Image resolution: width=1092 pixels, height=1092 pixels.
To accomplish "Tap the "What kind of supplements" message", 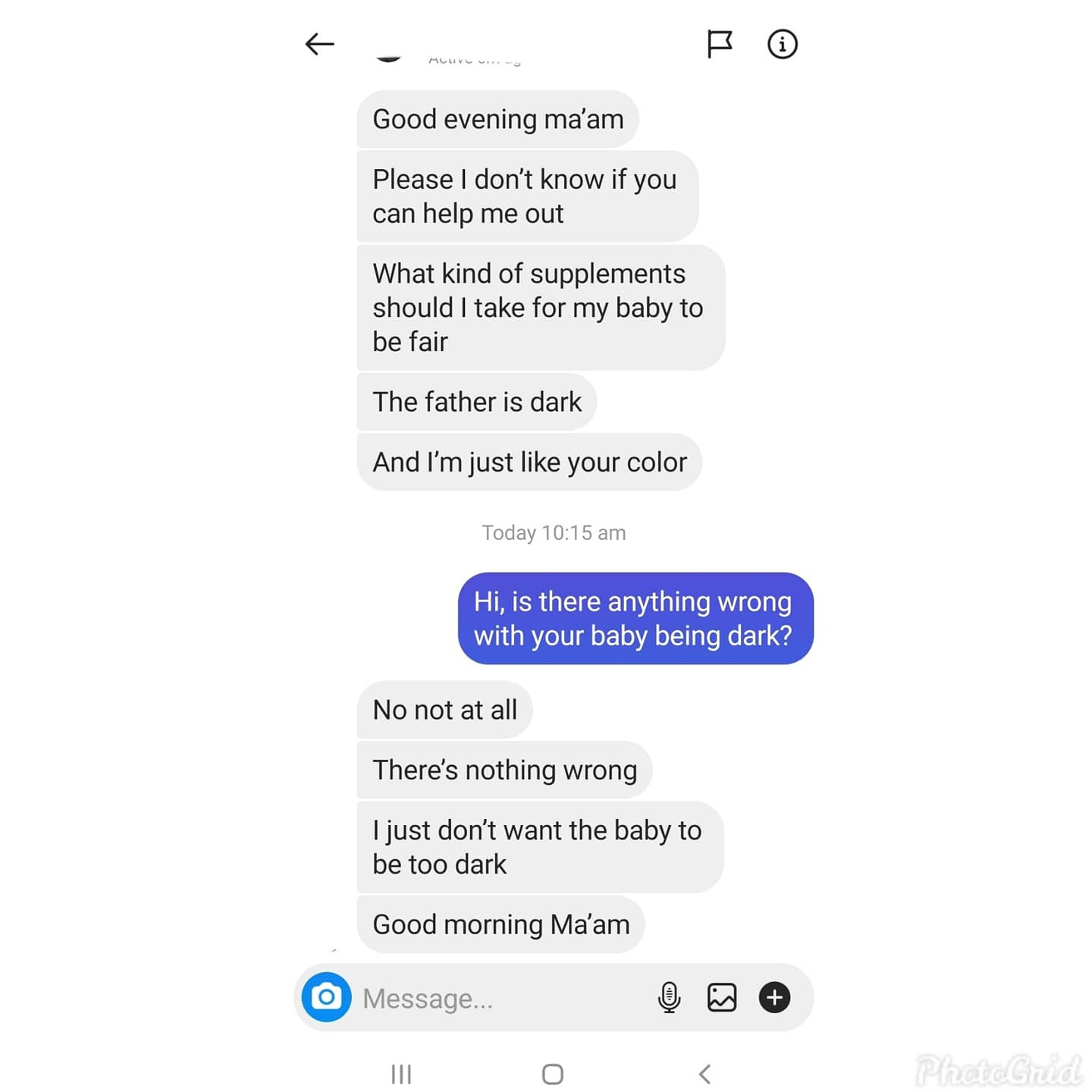I will pyautogui.click(x=541, y=307).
